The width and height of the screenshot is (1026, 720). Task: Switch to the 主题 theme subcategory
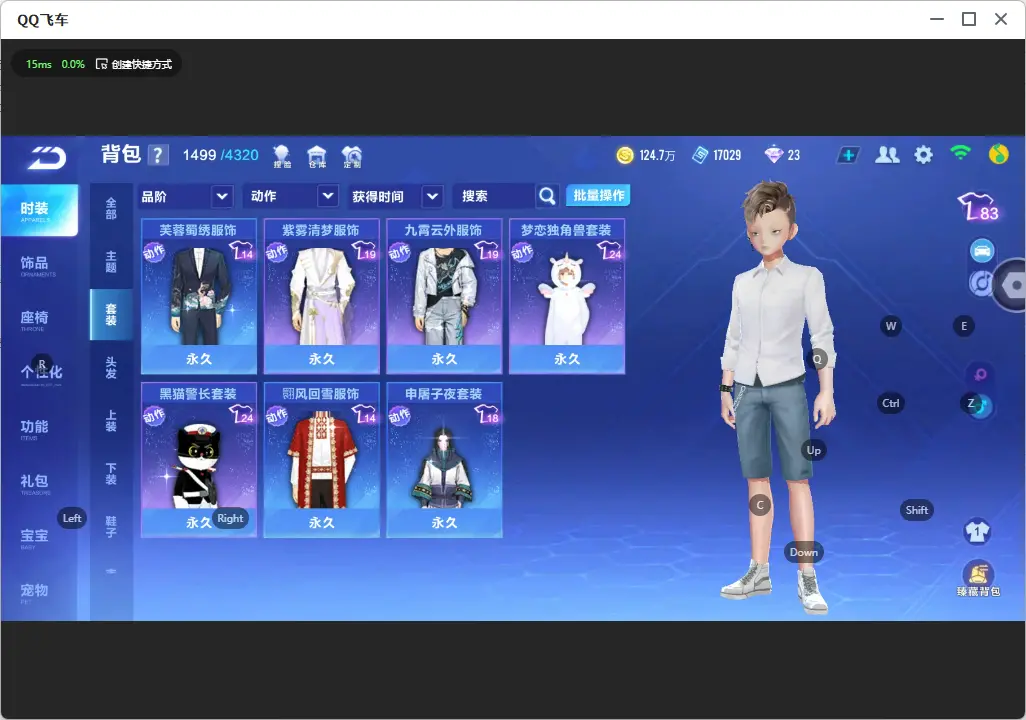tap(111, 262)
